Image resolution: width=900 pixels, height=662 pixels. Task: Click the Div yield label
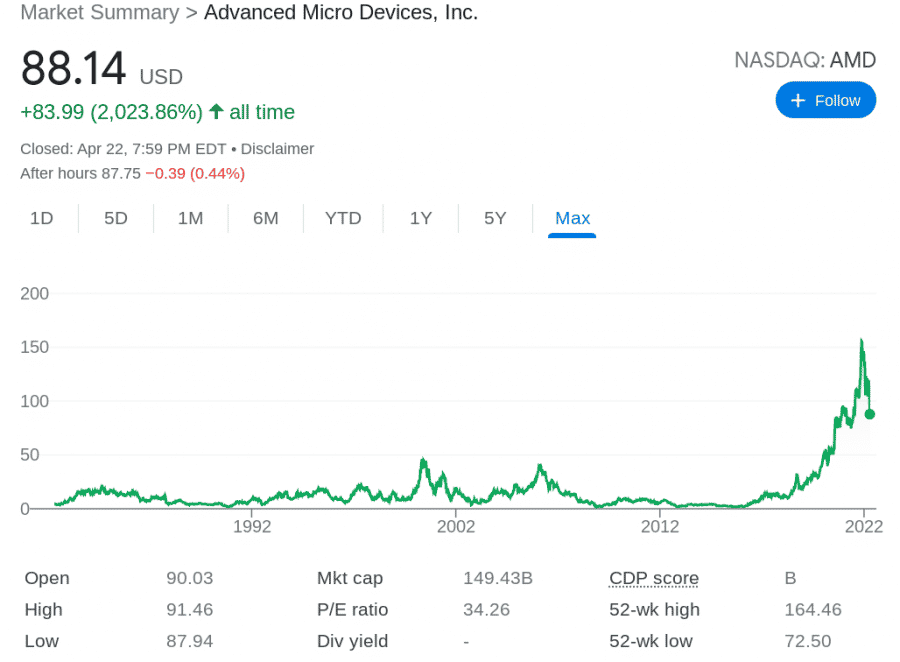pyautogui.click(x=352, y=641)
